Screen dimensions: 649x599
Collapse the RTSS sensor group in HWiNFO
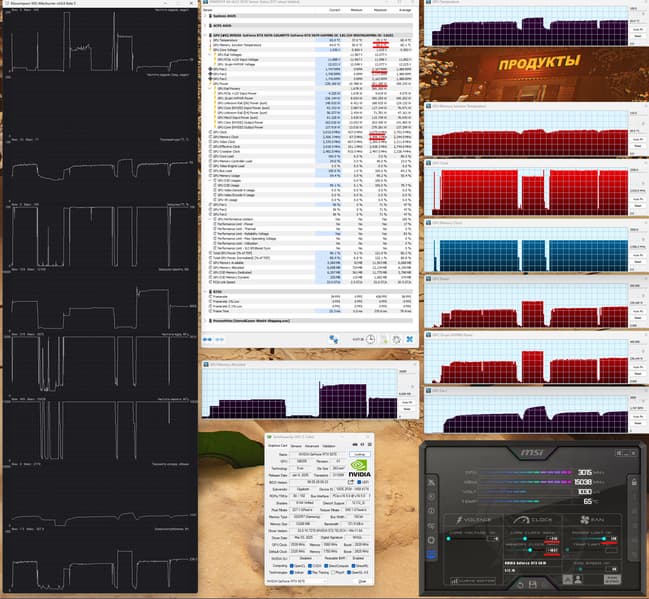205,291
